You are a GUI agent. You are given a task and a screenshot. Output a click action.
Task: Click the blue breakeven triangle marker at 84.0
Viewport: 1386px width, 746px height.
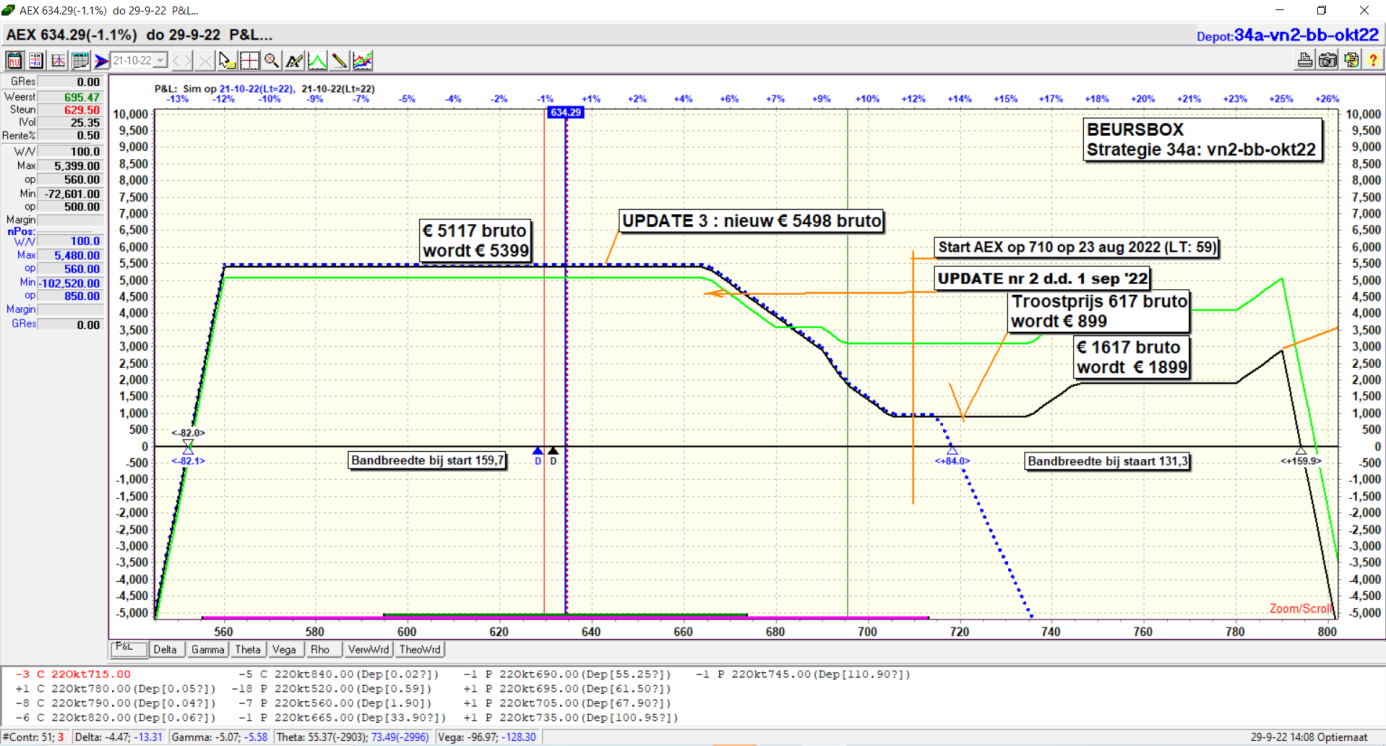951,451
